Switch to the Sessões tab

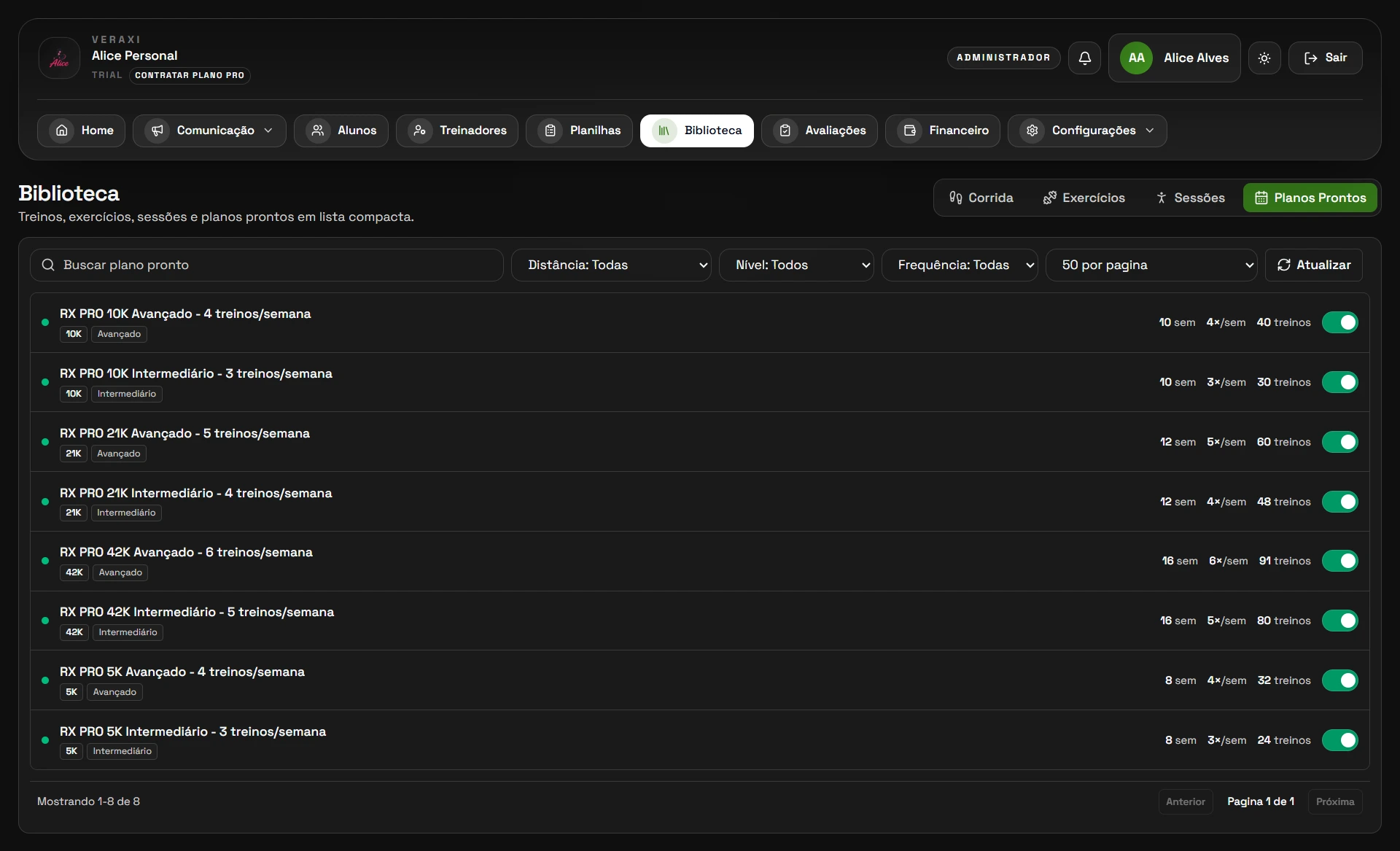(x=1190, y=198)
